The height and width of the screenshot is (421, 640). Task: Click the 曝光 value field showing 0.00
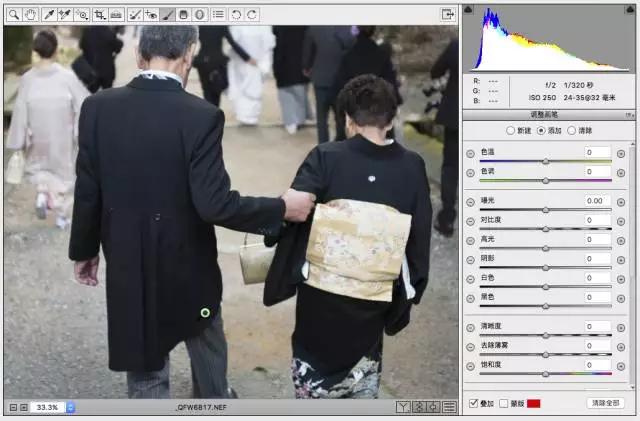click(x=598, y=200)
